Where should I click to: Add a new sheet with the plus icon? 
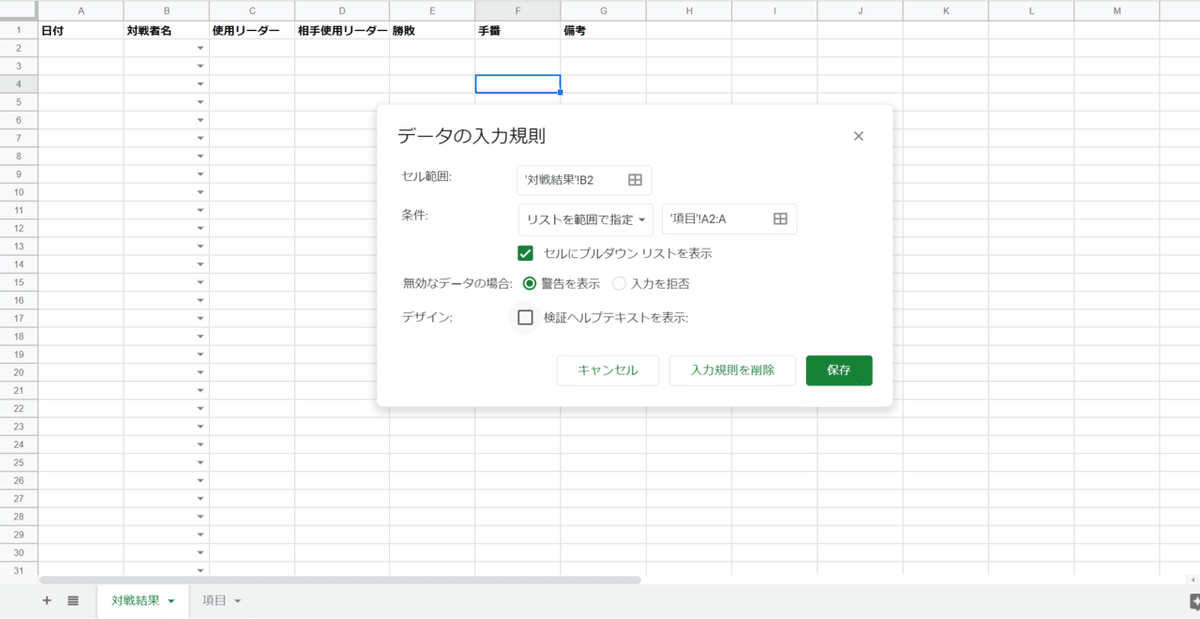coord(46,600)
